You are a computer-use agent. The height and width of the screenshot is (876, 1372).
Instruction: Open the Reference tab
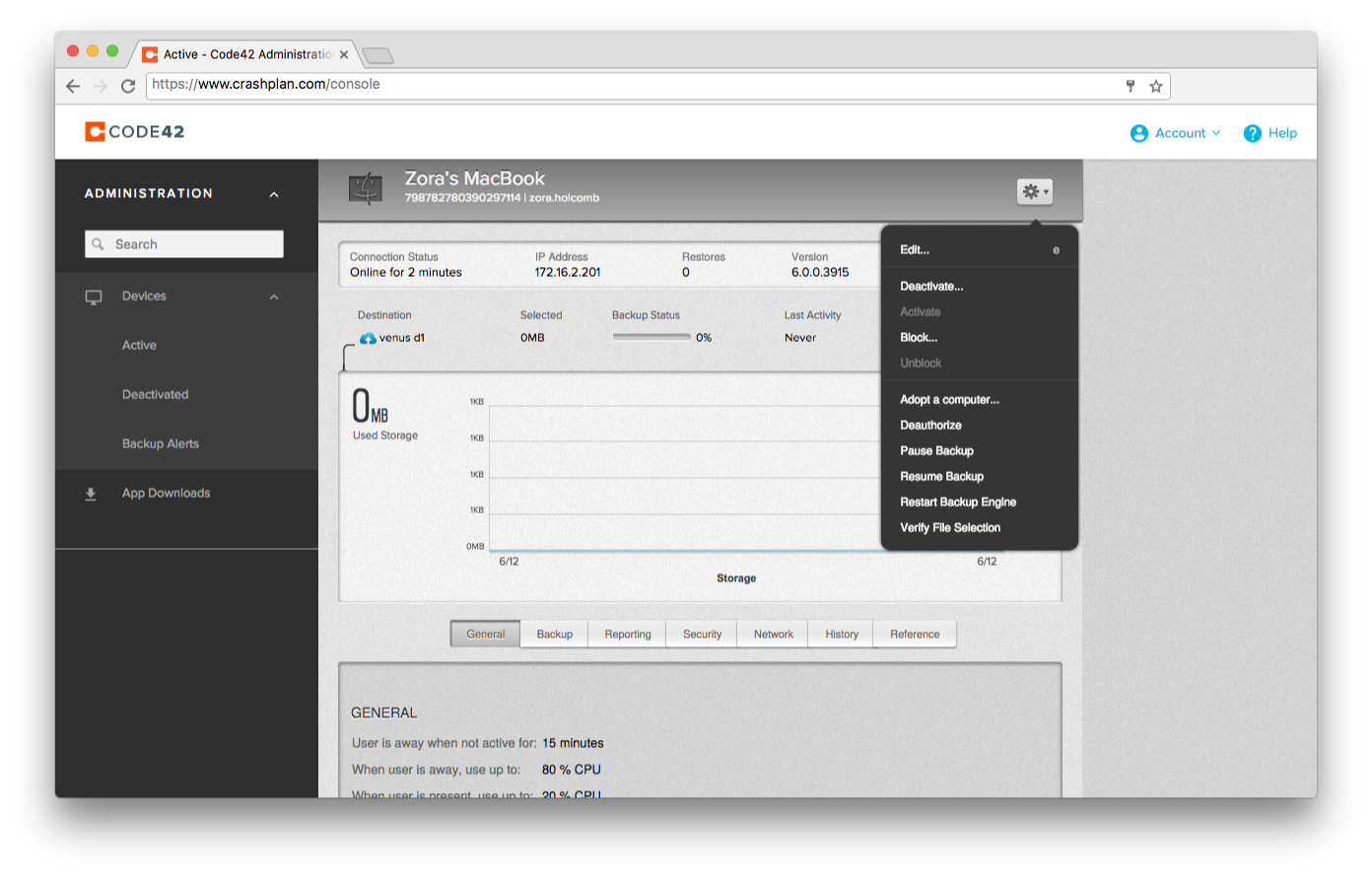pyautogui.click(x=915, y=635)
